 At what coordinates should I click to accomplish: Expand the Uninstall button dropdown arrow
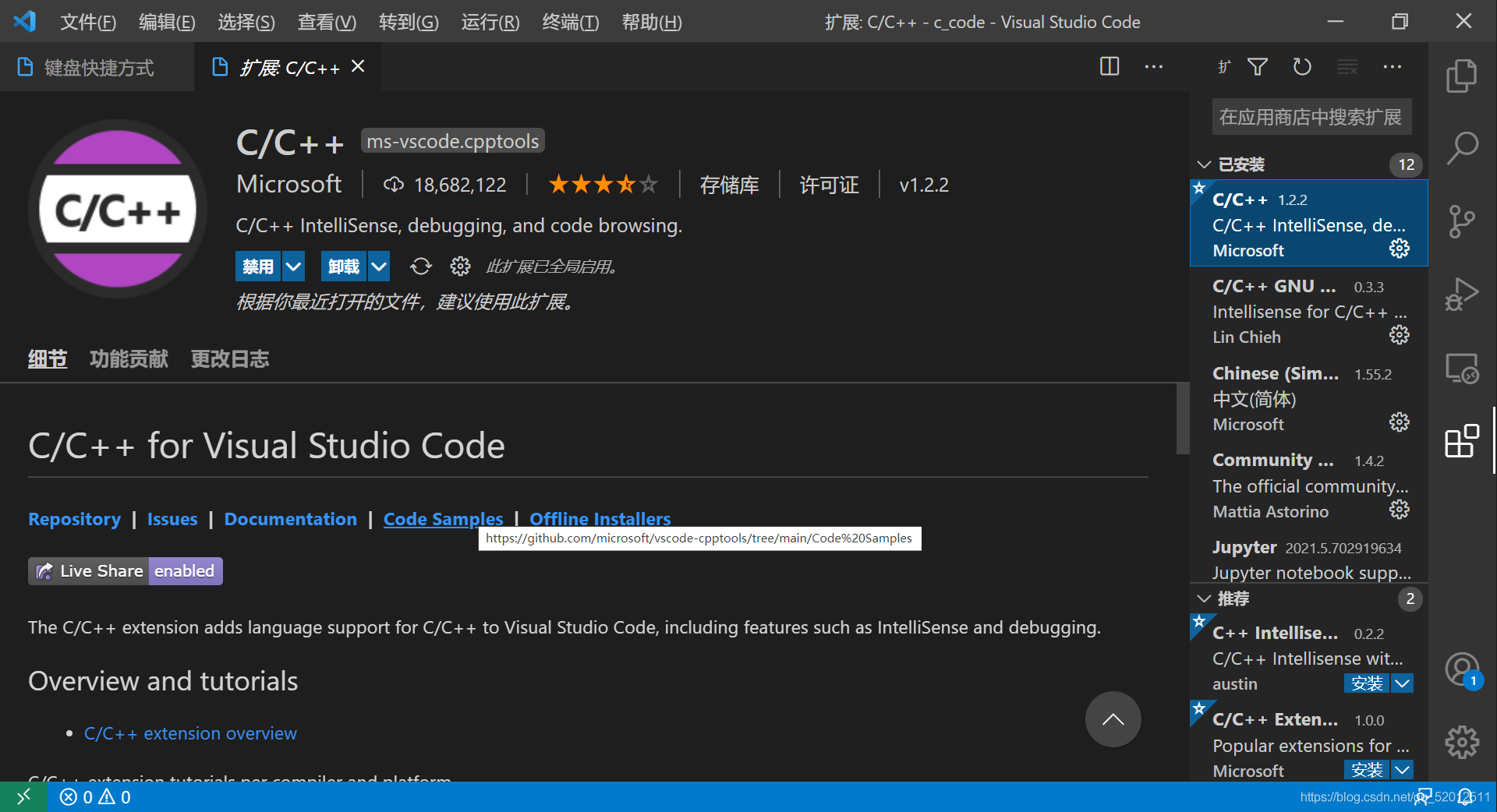379,267
